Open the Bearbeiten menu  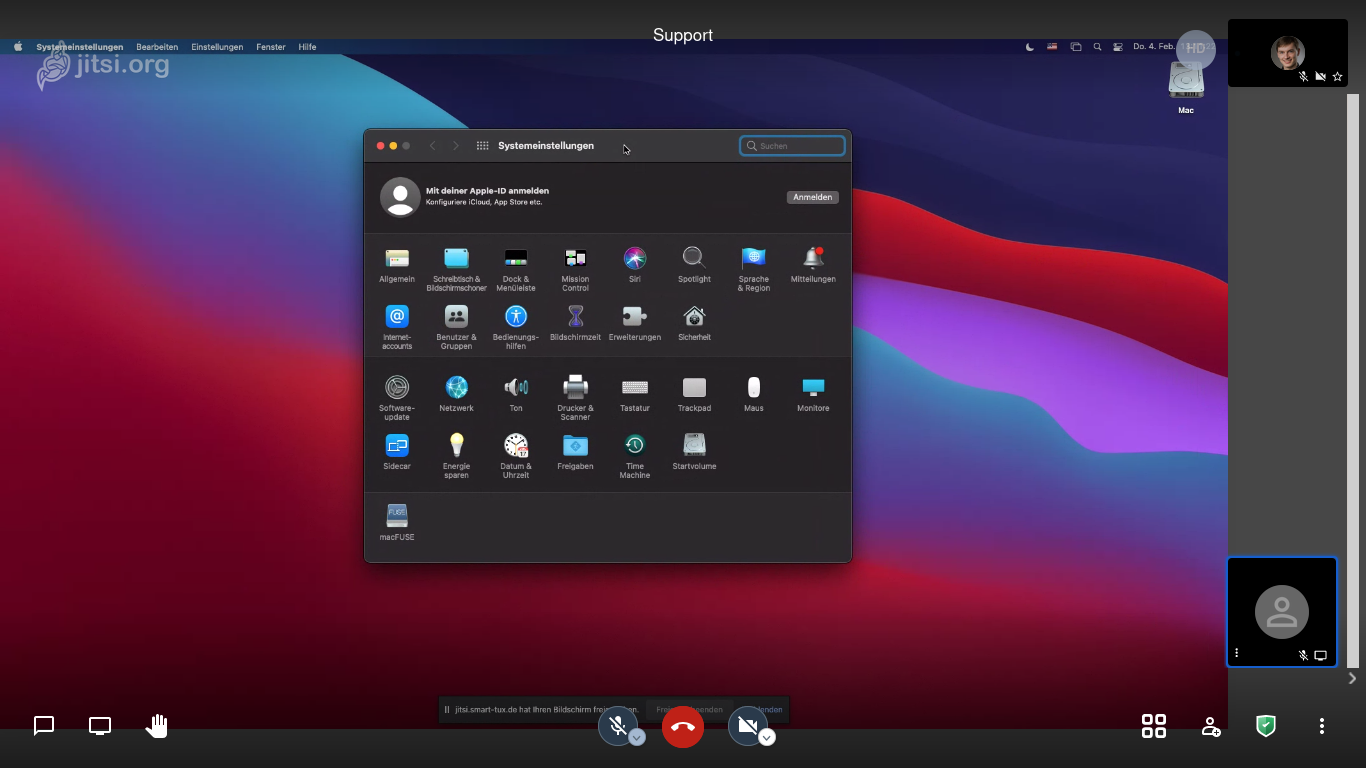pos(157,47)
